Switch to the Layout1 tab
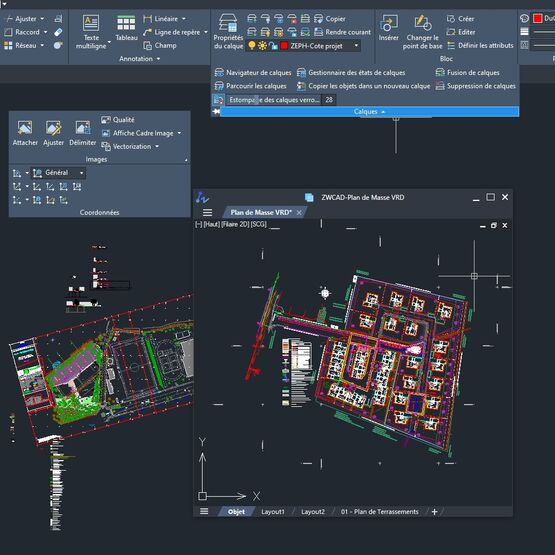 pyautogui.click(x=273, y=511)
